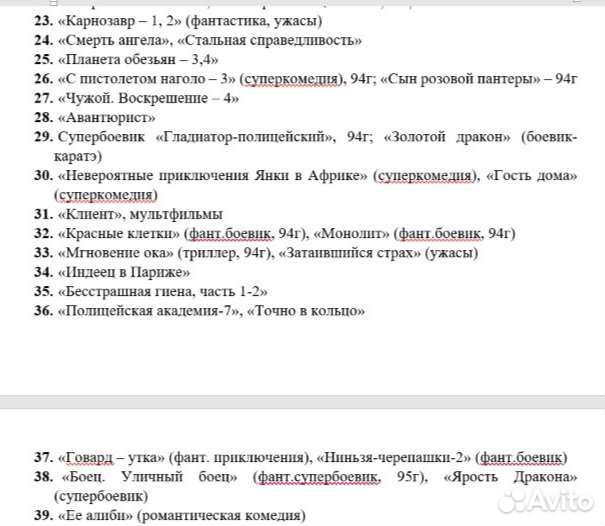The height and width of the screenshot is (526, 605).
Task: Click «Ярость Дракона» title
Action: coord(511,477)
